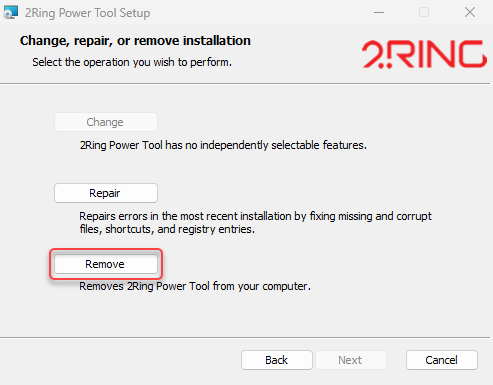Image resolution: width=493 pixels, height=385 pixels.
Task: Click the 2RING logo image
Action: (424, 54)
